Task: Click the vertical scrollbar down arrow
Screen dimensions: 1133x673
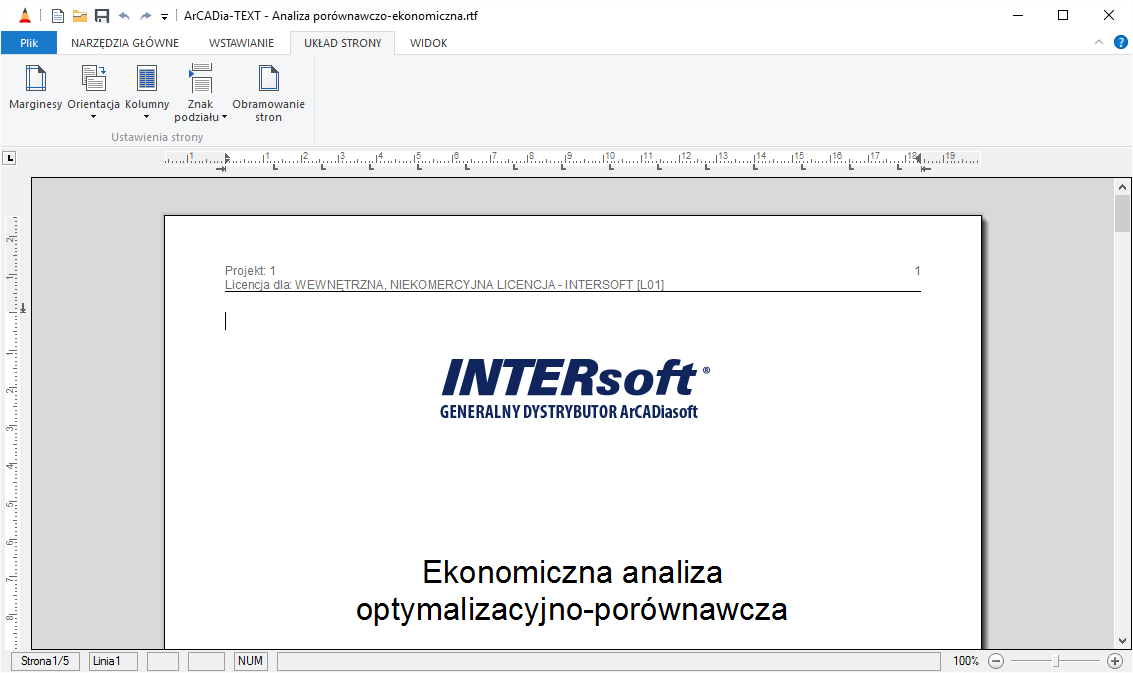Action: tap(1122, 640)
